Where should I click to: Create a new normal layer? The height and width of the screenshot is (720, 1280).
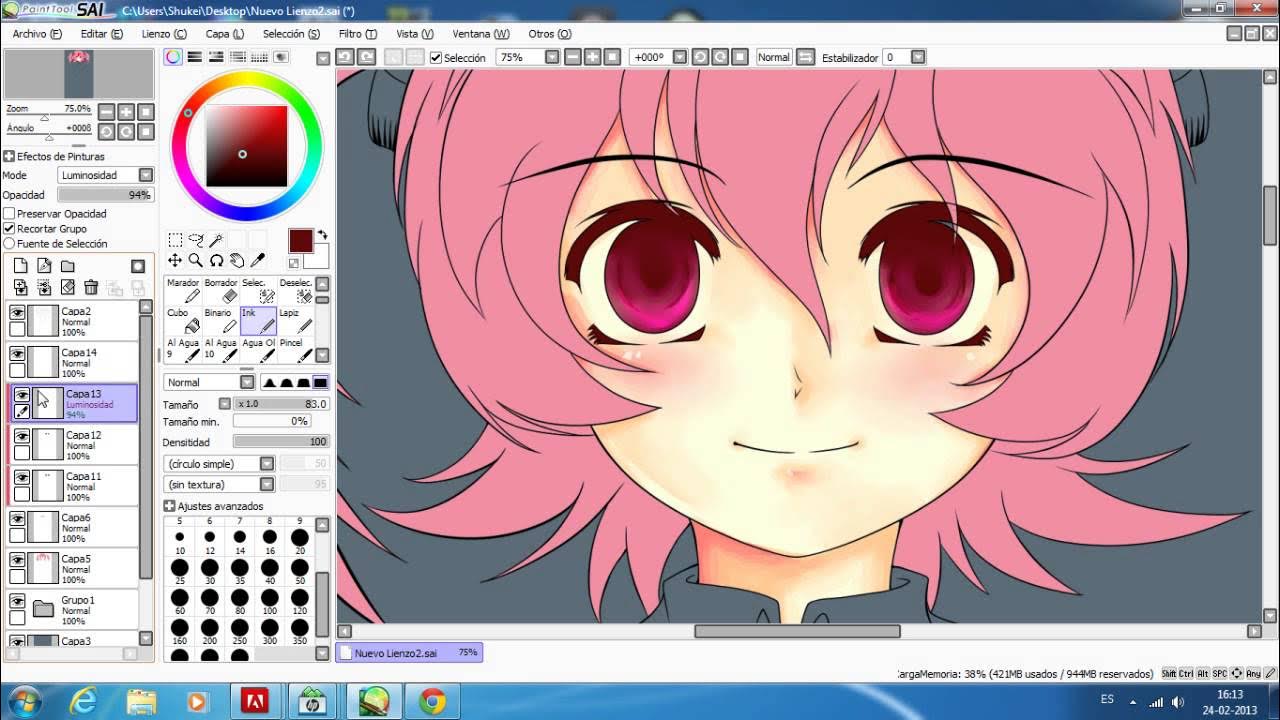20,266
